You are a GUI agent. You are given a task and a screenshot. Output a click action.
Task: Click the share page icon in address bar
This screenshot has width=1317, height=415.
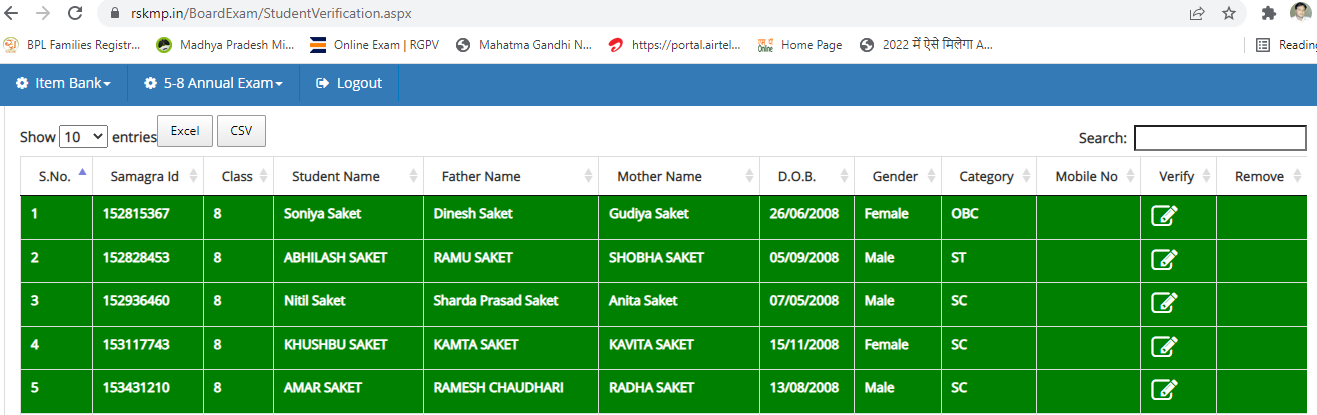point(1197,13)
